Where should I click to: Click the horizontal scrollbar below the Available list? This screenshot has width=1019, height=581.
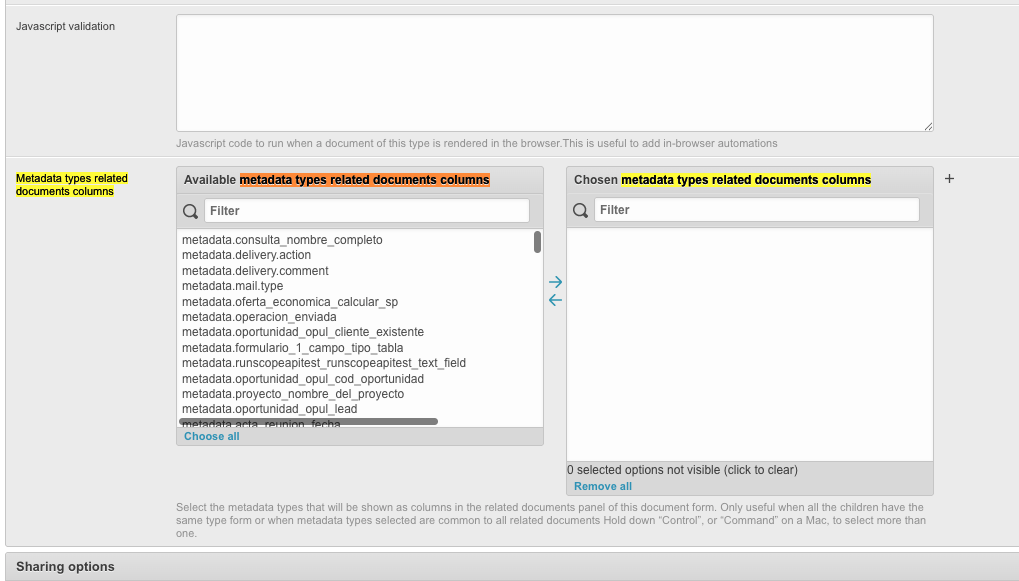(x=310, y=420)
